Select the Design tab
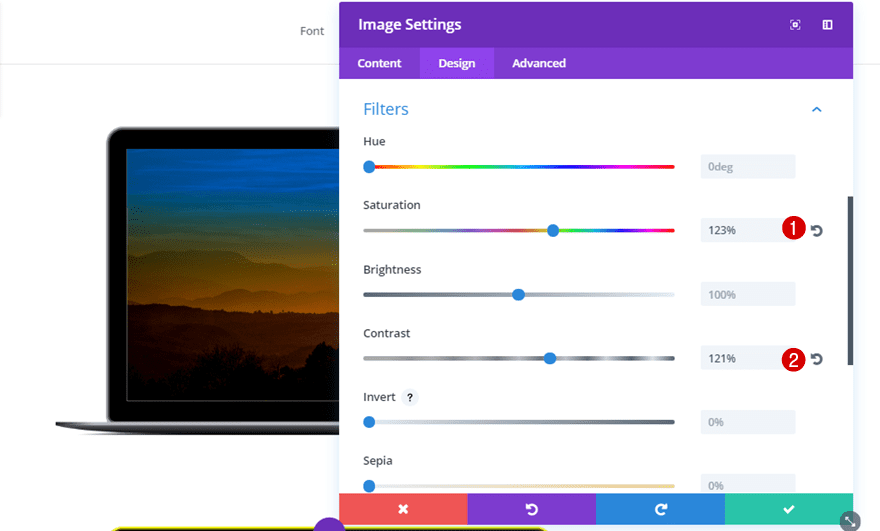This screenshot has height=531, width=880. pos(457,63)
